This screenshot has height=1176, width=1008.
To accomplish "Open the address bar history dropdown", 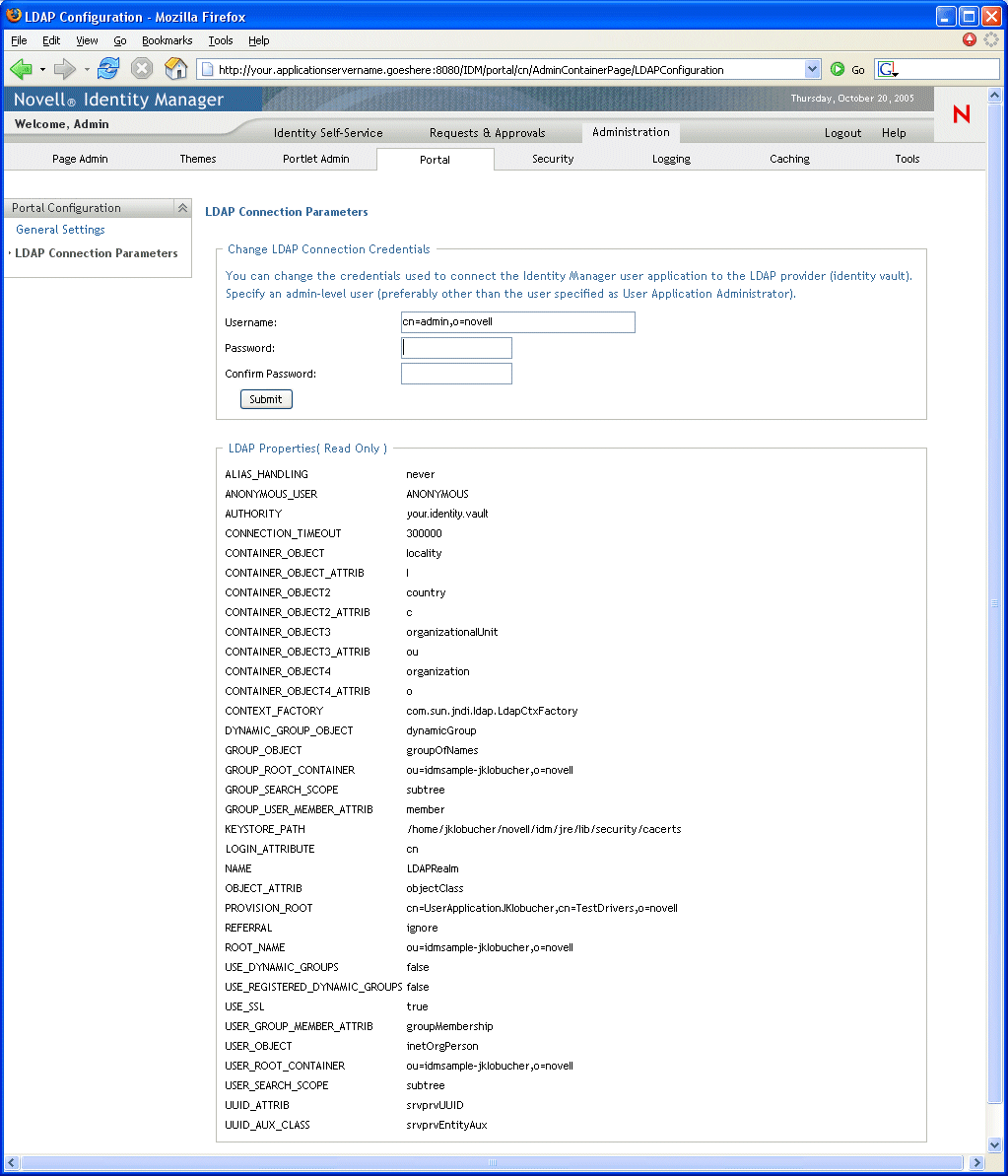I will pos(812,69).
